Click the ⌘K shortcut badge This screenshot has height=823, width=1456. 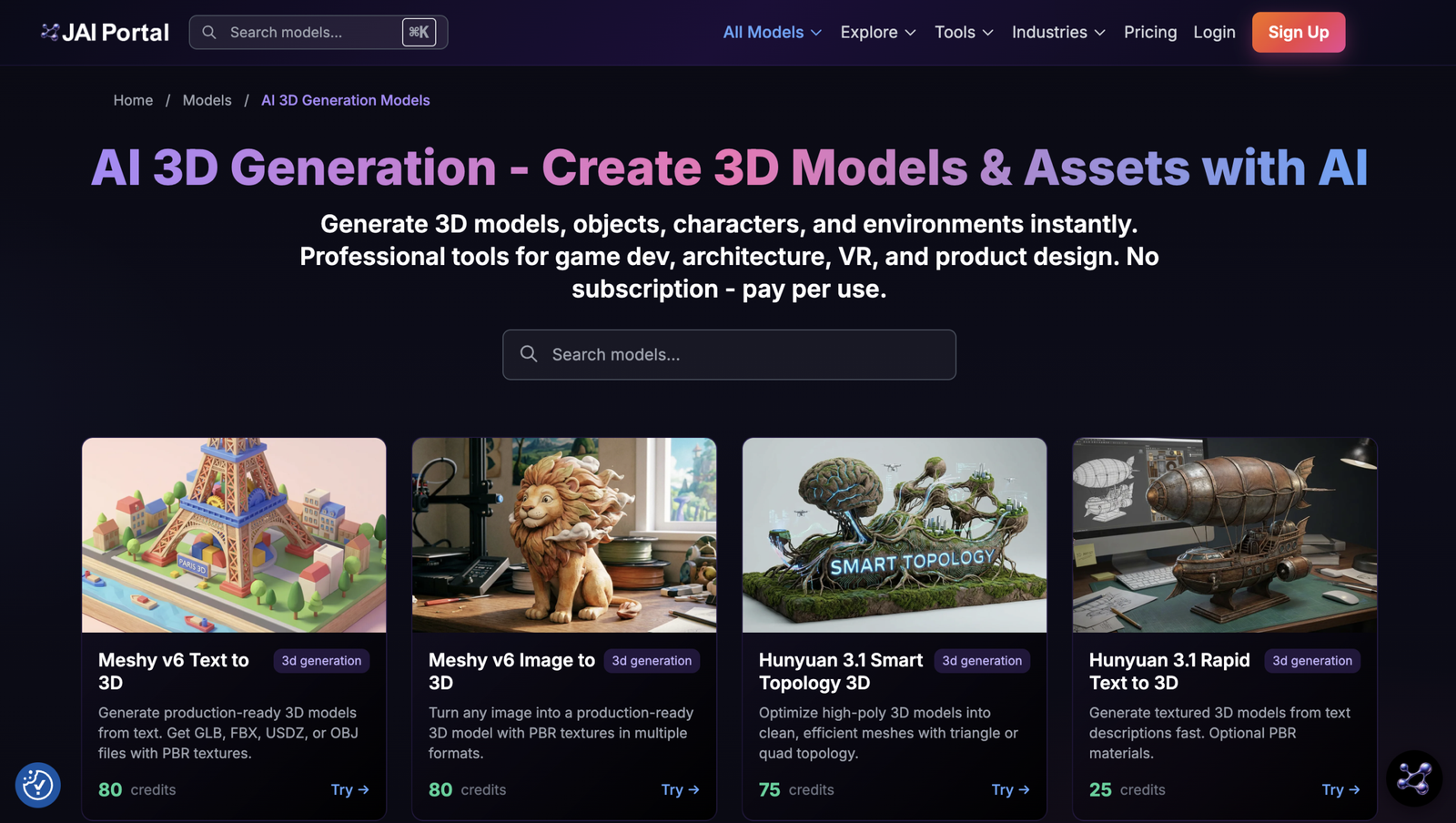point(419,32)
